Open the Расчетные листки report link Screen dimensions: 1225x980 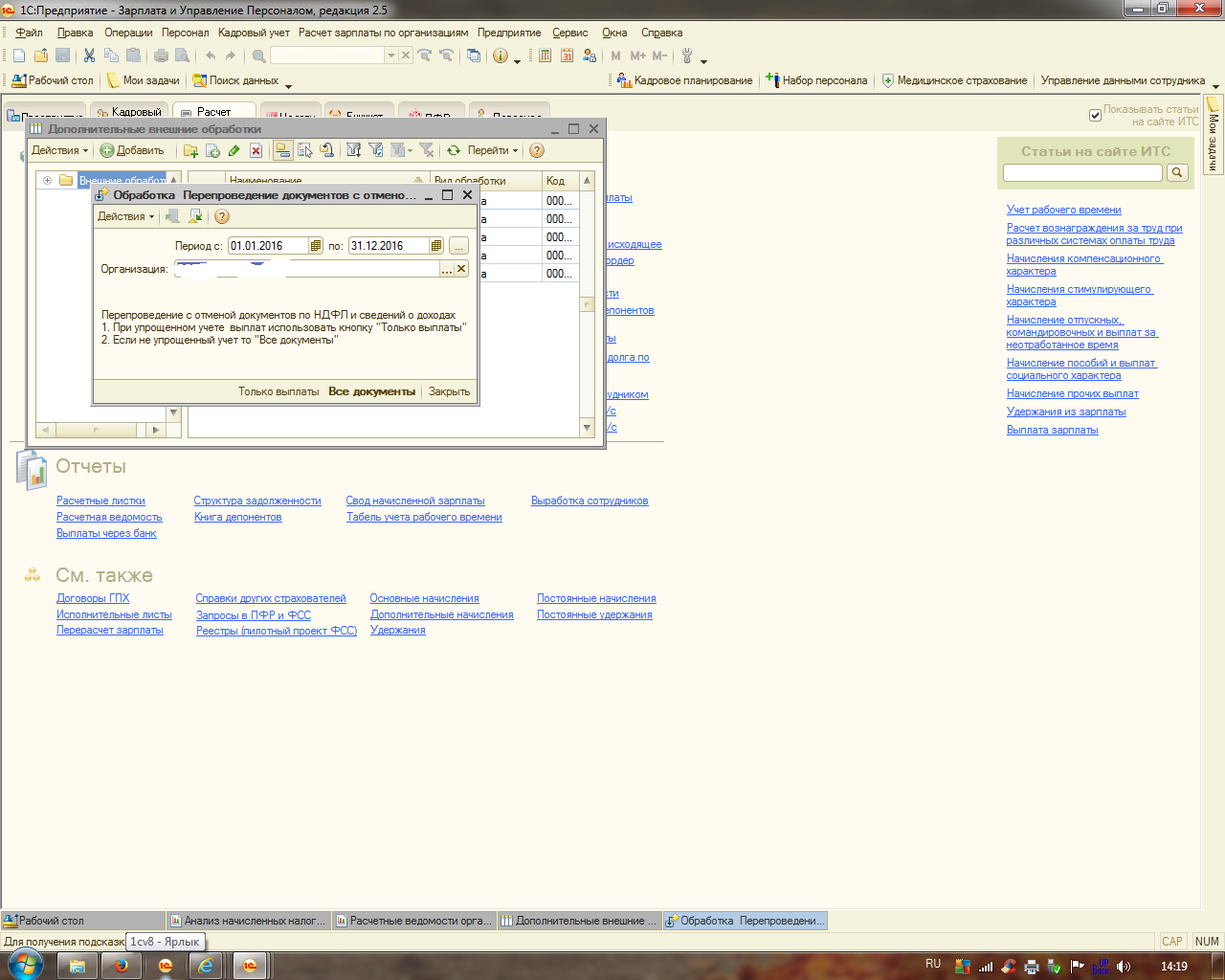(x=100, y=501)
